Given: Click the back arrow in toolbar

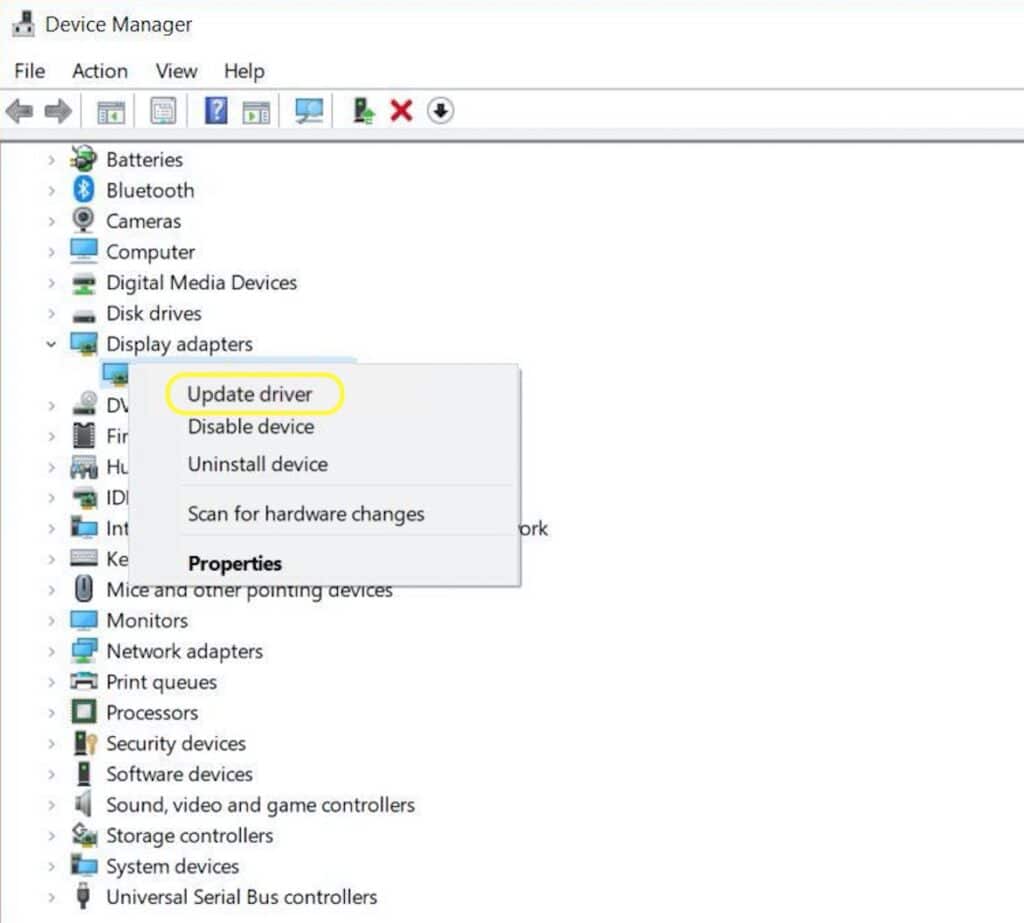Looking at the screenshot, I should click(19, 111).
